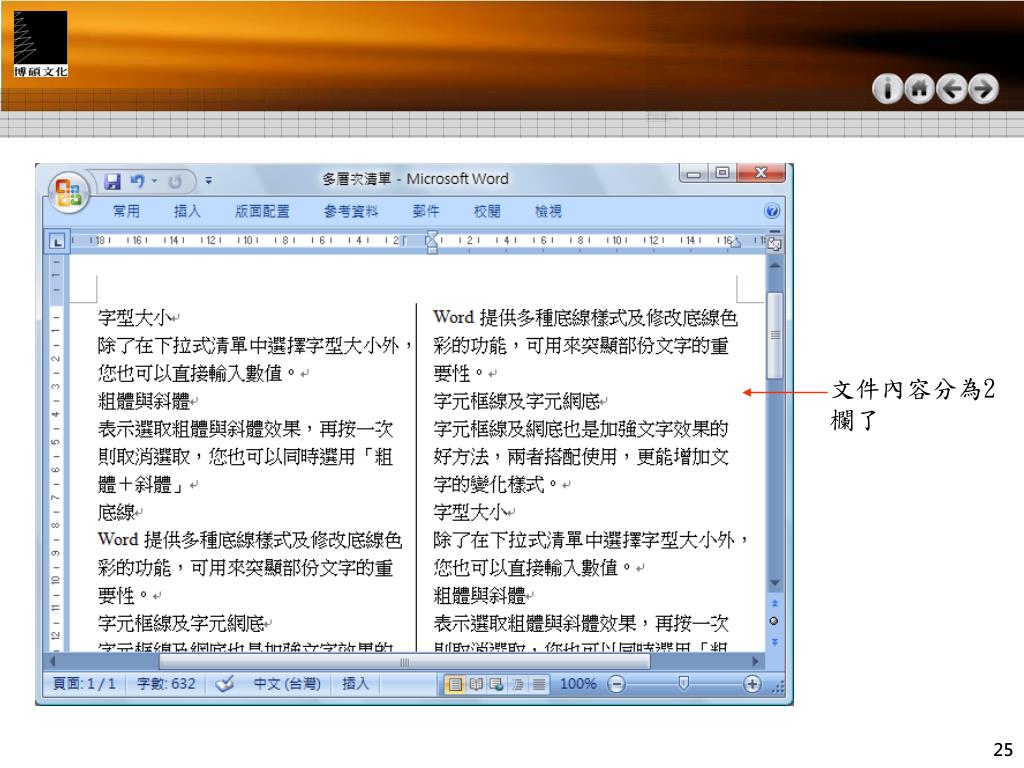Open Customize Quick Access Toolbar dropdown
The width and height of the screenshot is (1024, 768).
(208, 181)
